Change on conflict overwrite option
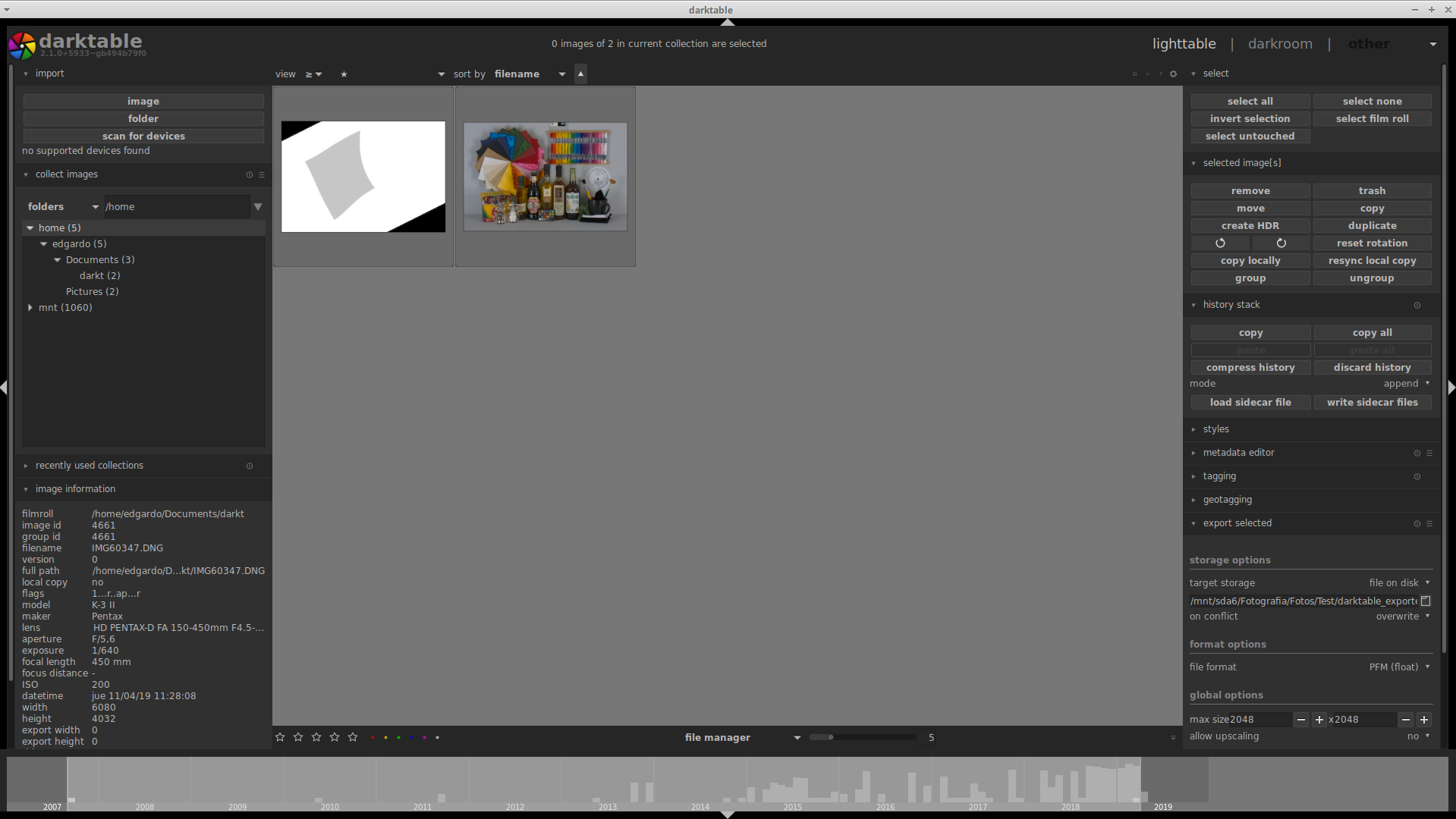The image size is (1456, 819). 1402,617
